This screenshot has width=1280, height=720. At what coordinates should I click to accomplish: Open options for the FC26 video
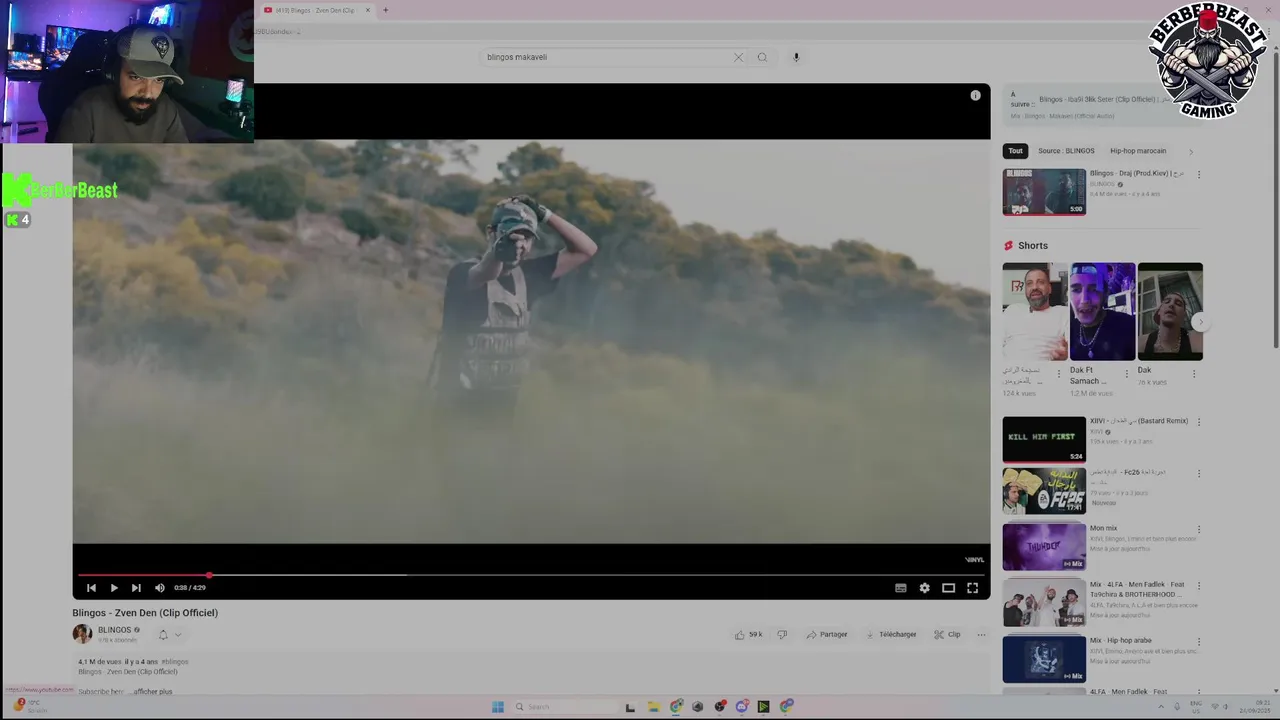[1199, 473]
